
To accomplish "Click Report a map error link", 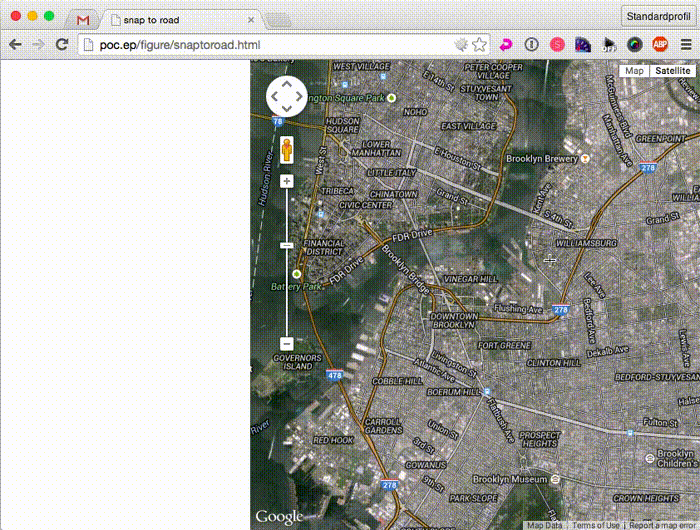I will pos(662,526).
